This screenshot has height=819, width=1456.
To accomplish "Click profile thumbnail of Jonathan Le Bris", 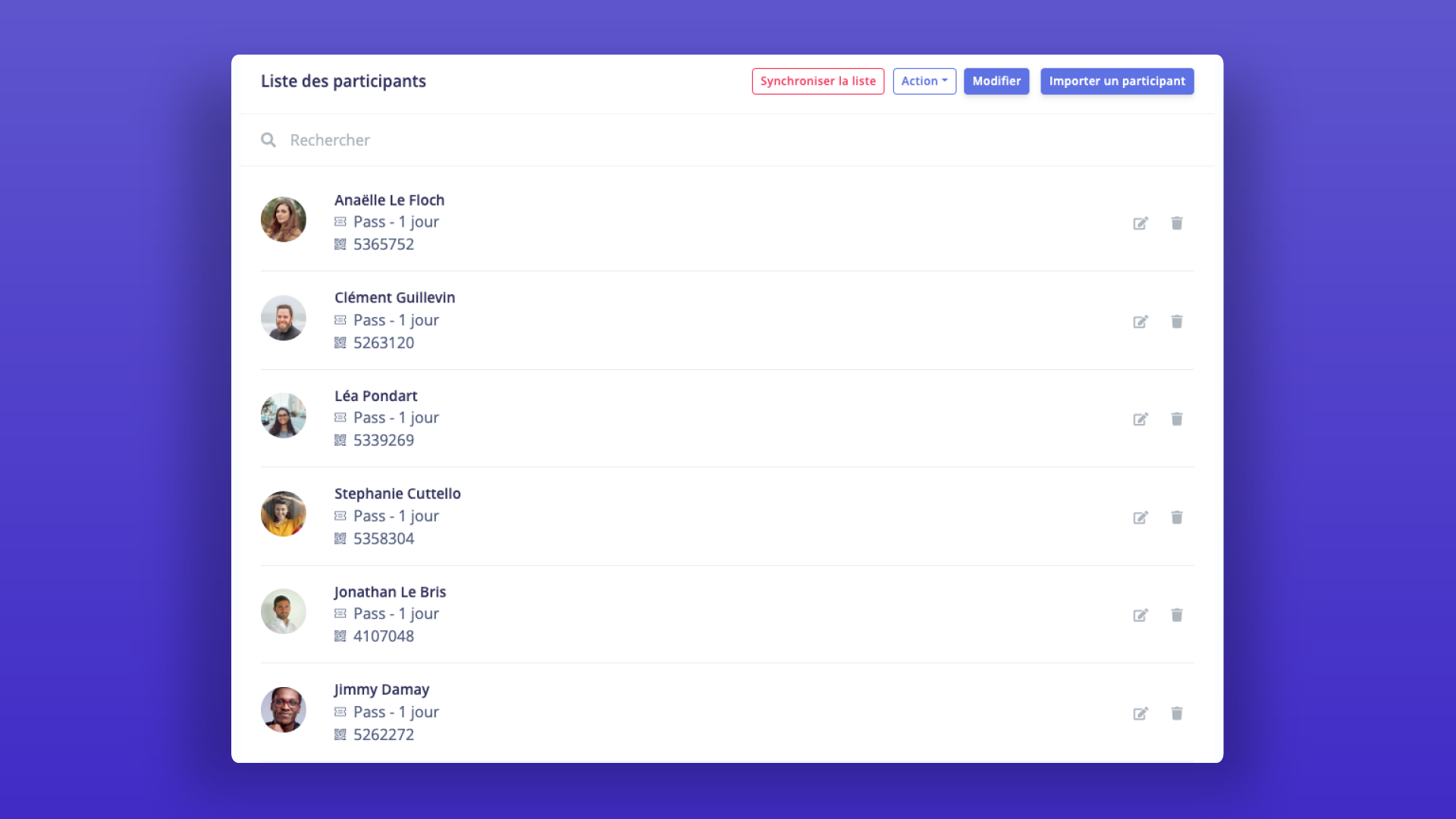I will (x=283, y=611).
